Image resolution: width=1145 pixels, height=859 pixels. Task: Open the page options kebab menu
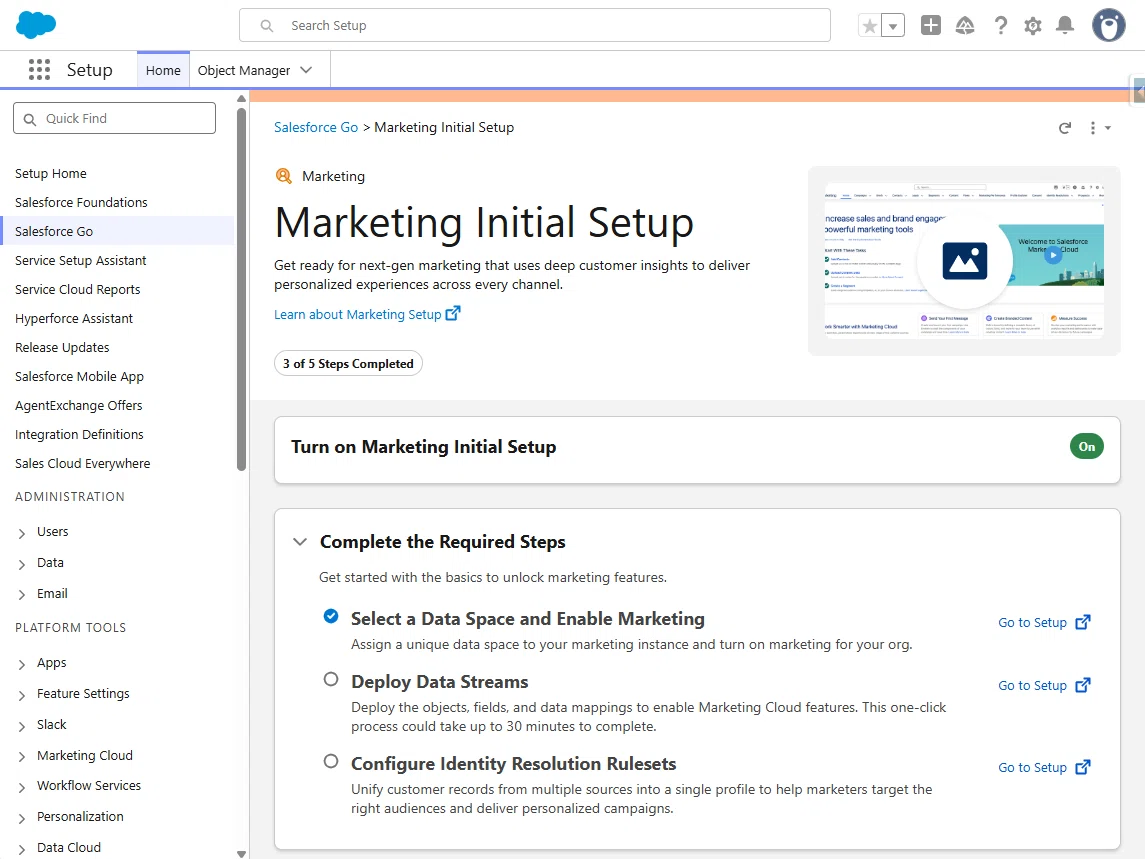[x=1099, y=128]
